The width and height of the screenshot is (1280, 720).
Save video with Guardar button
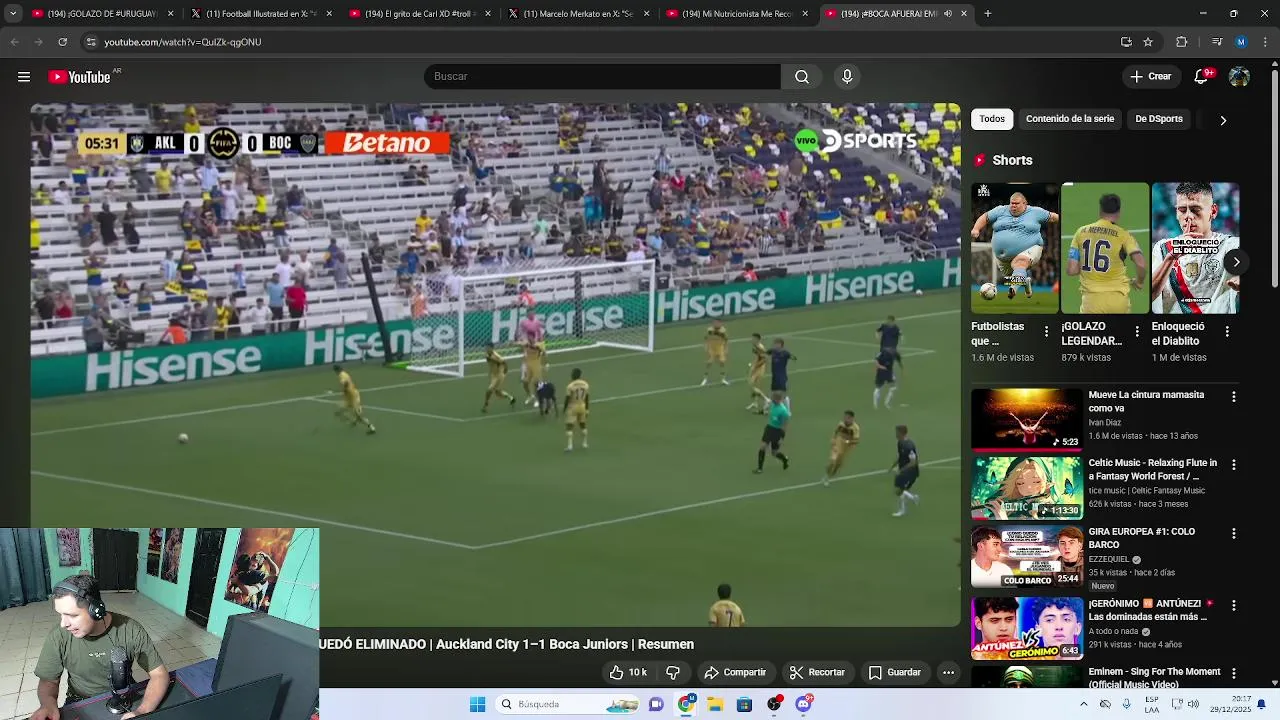pyautogui.click(x=894, y=673)
